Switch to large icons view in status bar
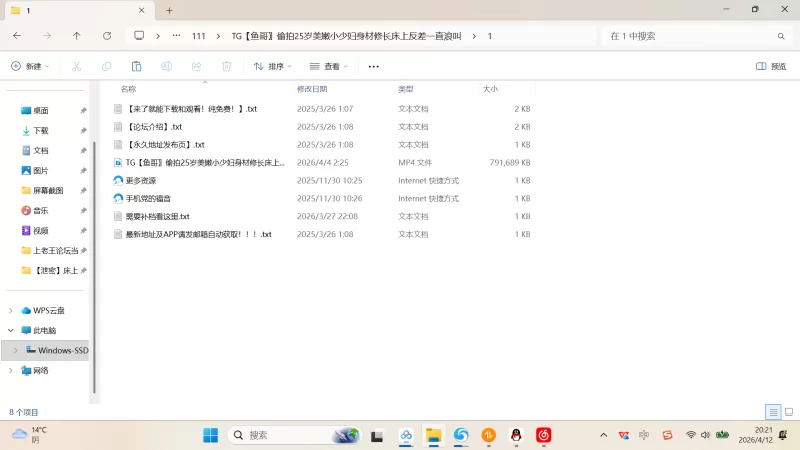 788,412
